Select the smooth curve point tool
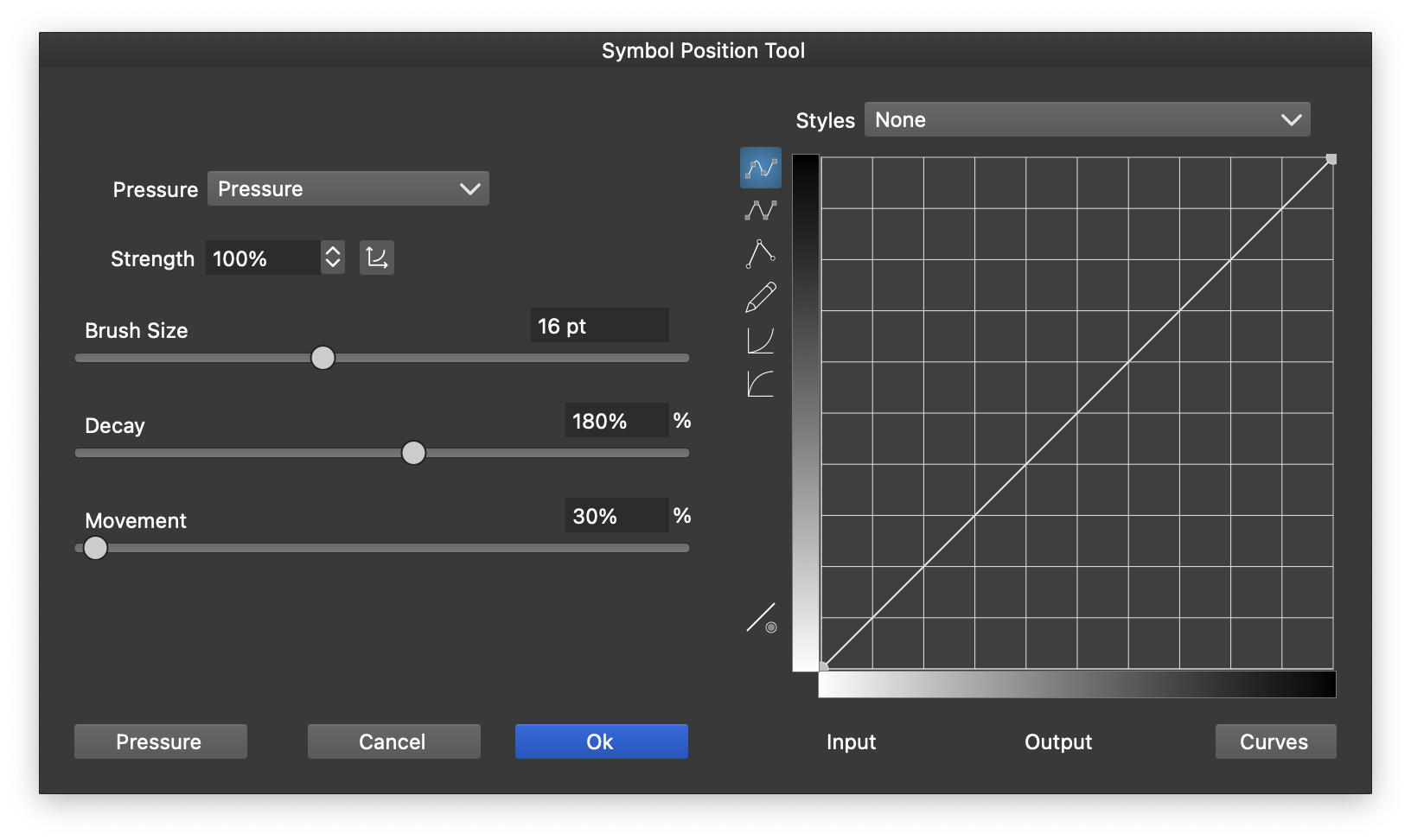Image resolution: width=1411 pixels, height=840 pixels. coord(760,168)
